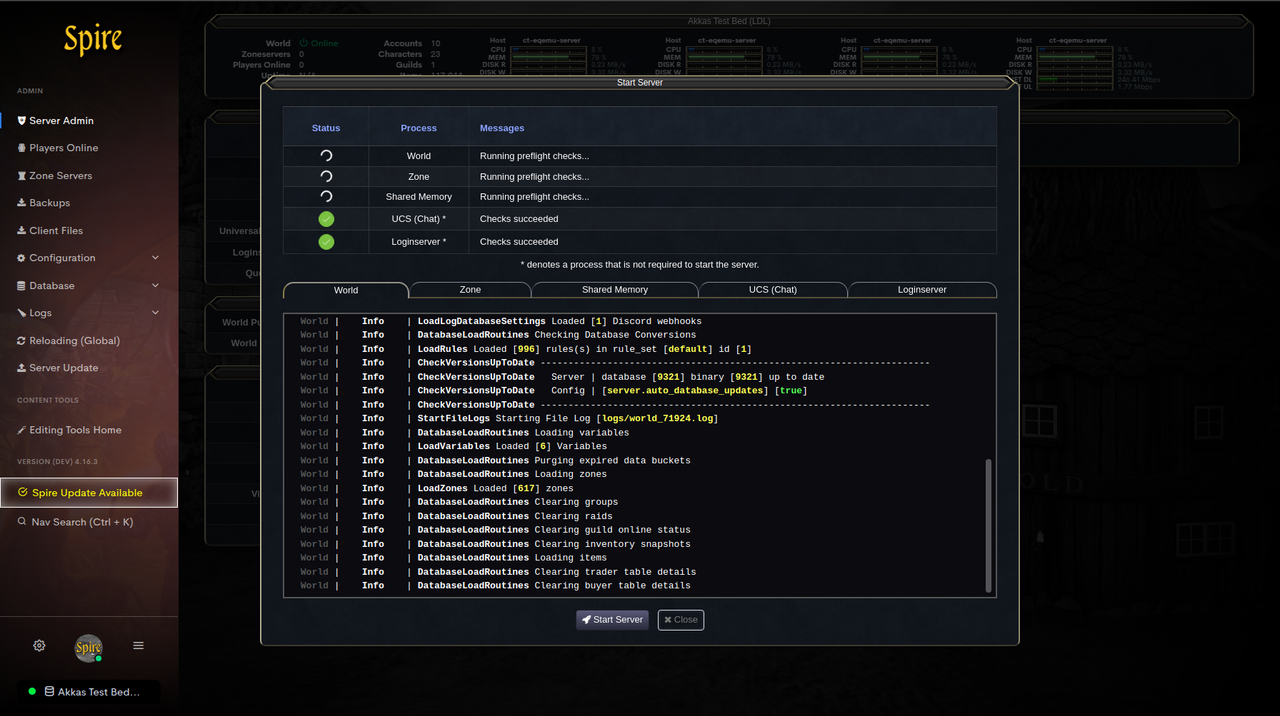Viewport: 1280px width, 716px height.
Task: Click the log output scrollbar
Action: coord(989,525)
